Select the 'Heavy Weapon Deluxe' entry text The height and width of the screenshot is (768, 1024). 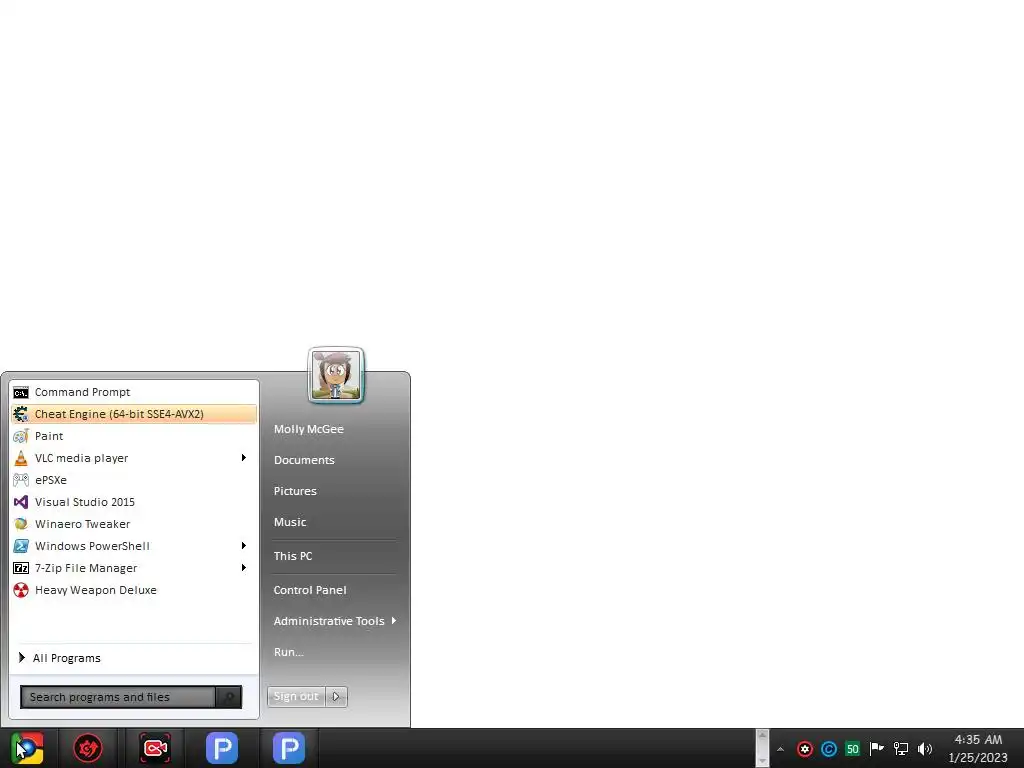click(x=96, y=590)
